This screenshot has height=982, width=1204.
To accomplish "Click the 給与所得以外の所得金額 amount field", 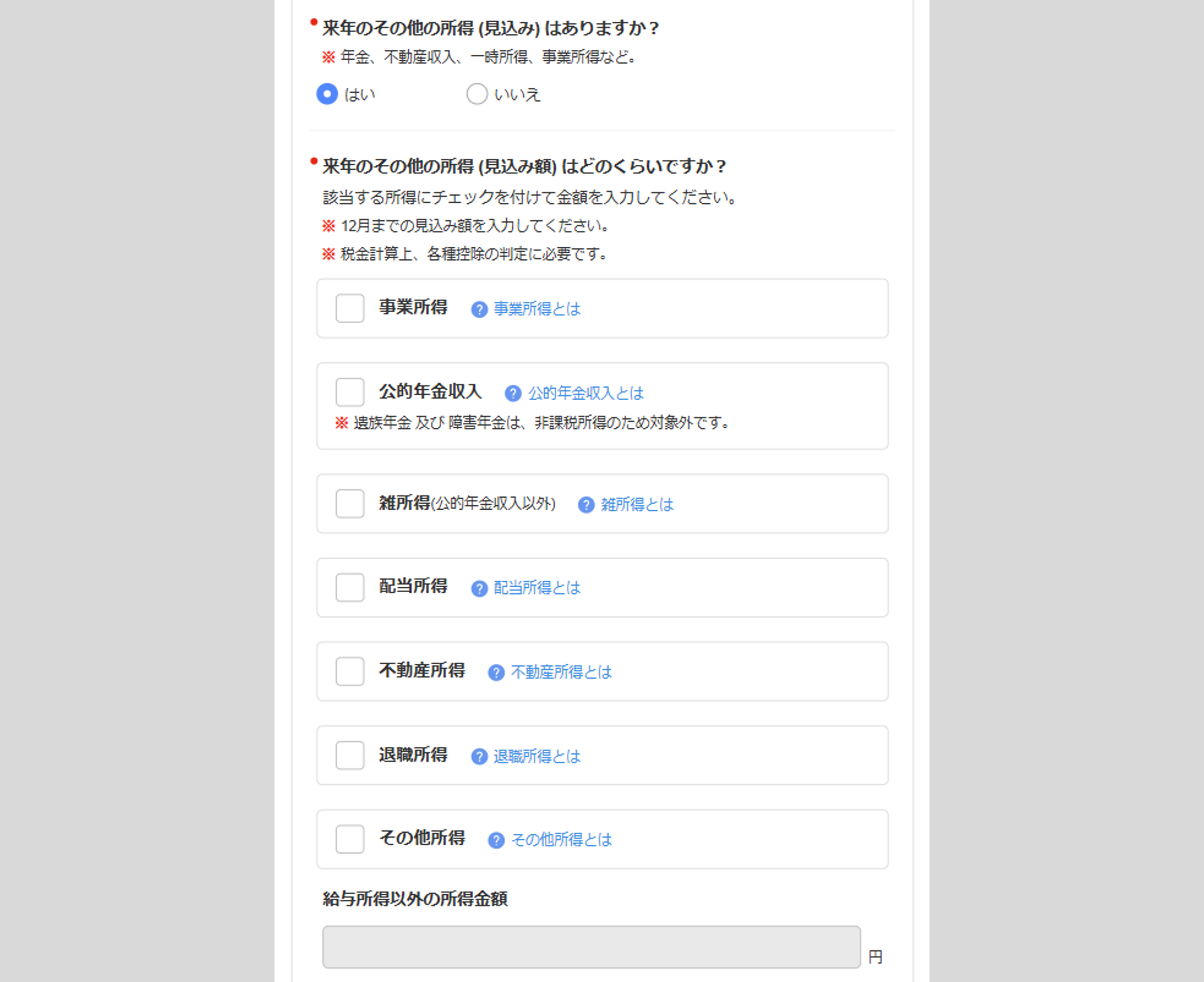I will (591, 947).
